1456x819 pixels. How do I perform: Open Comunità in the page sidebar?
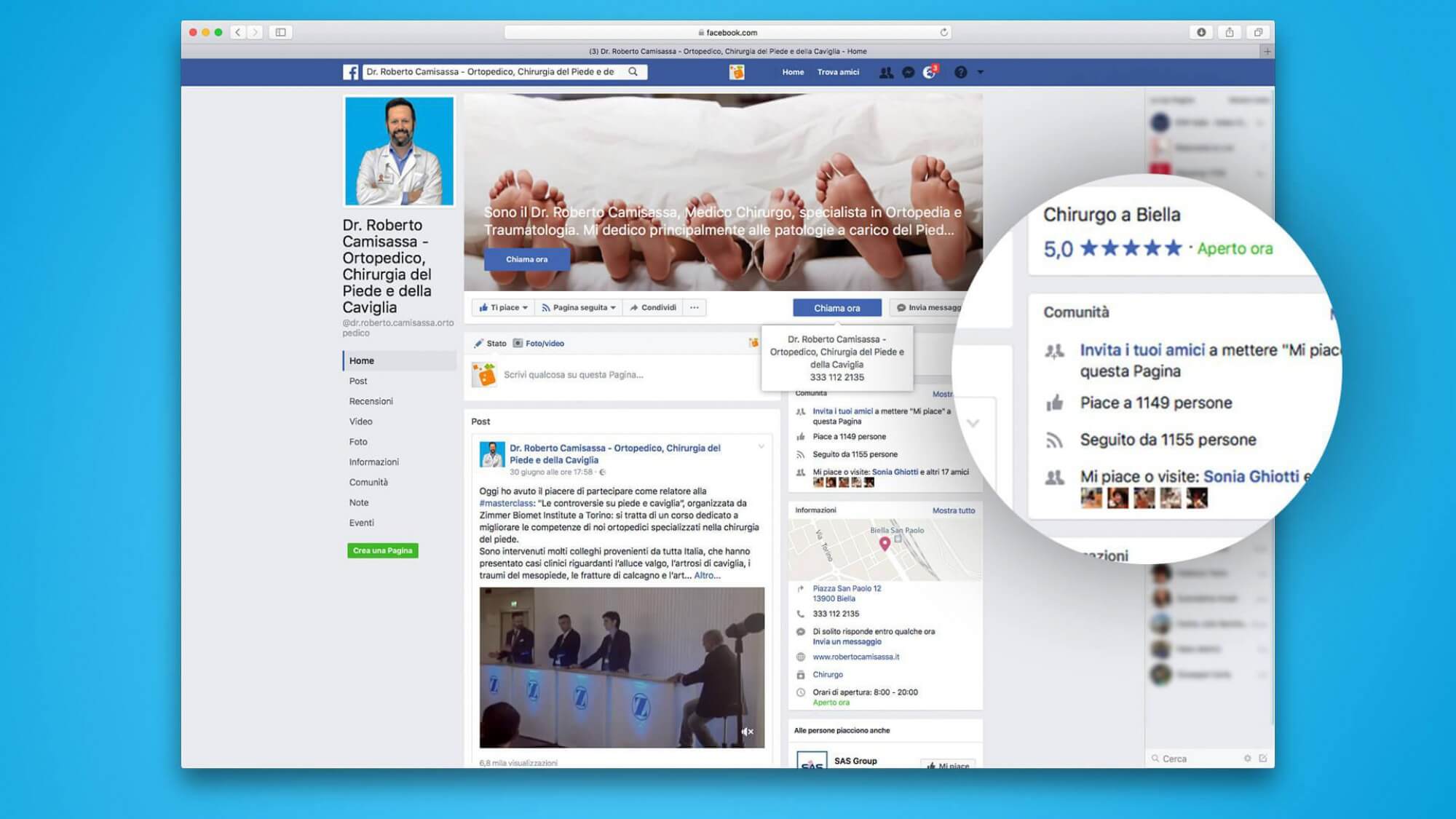click(368, 482)
